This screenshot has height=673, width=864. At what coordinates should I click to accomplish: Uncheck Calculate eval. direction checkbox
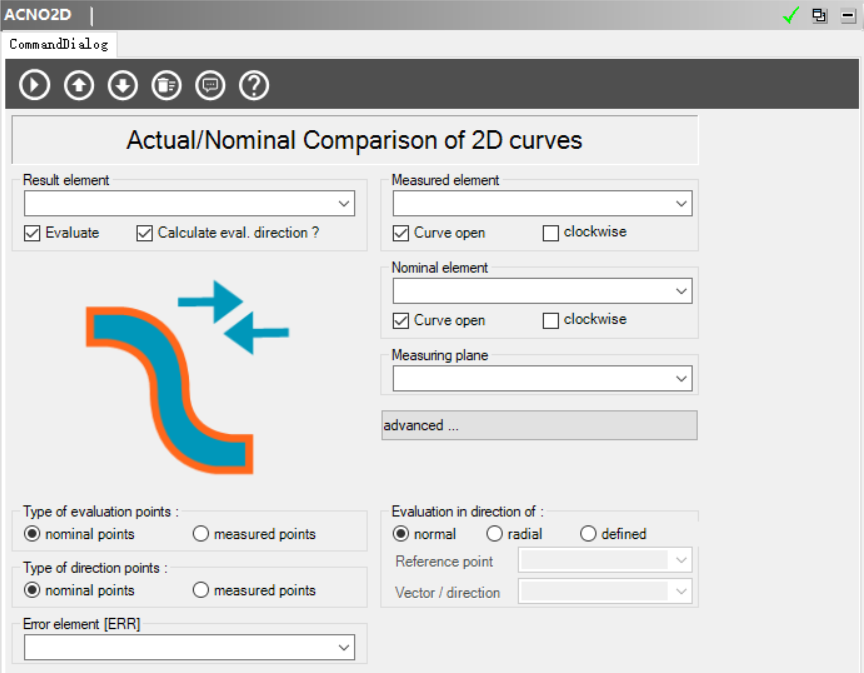tap(144, 233)
